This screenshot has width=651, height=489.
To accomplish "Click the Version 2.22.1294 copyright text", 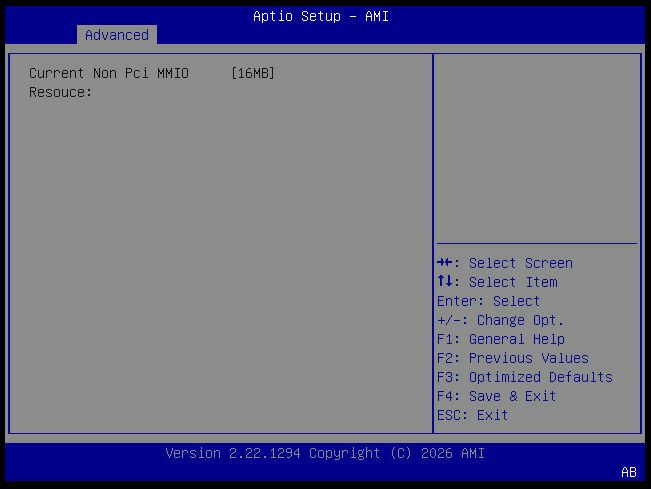I will pos(325,453).
